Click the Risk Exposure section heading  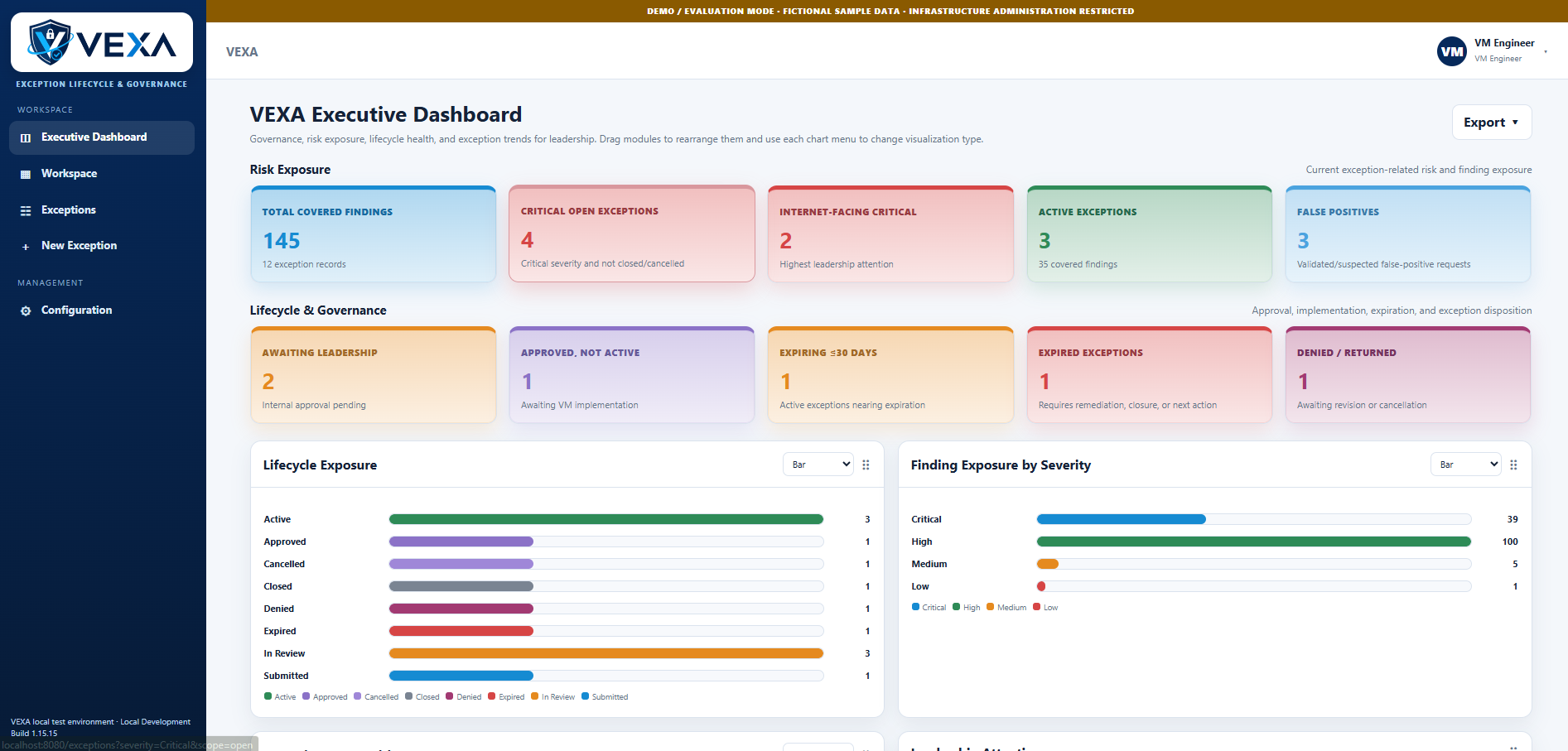290,170
